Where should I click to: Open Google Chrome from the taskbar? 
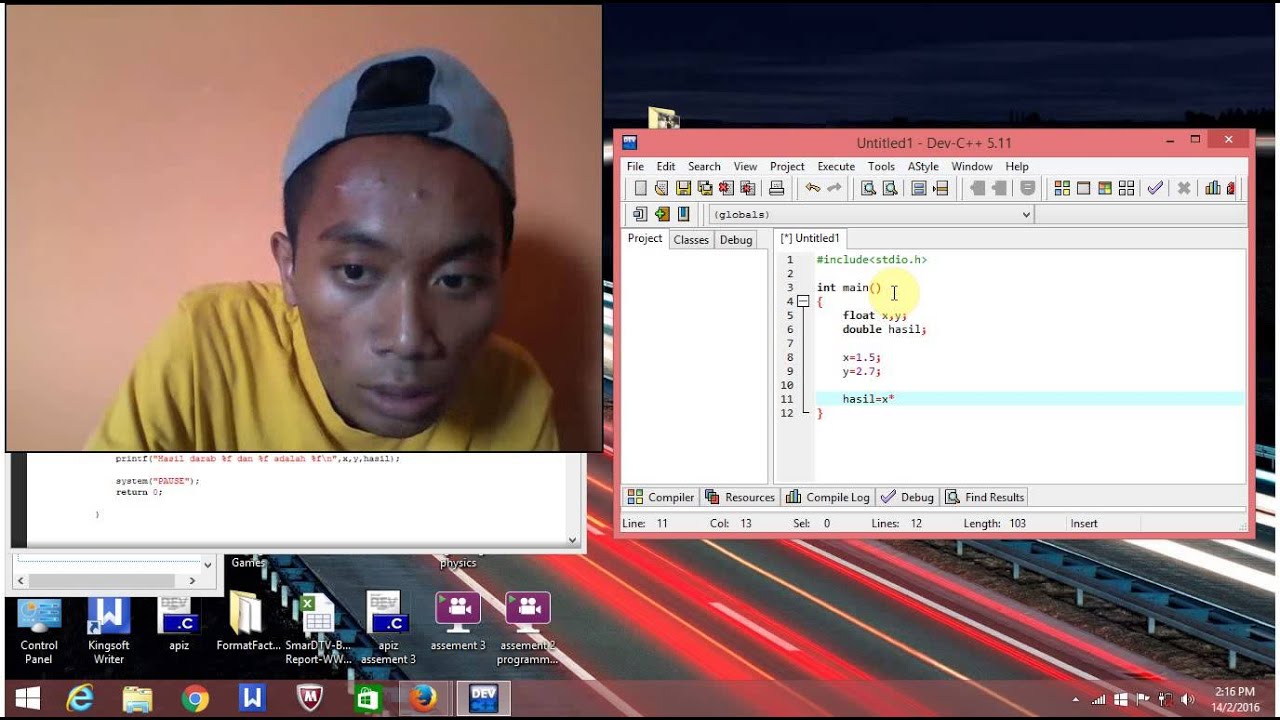(x=195, y=699)
